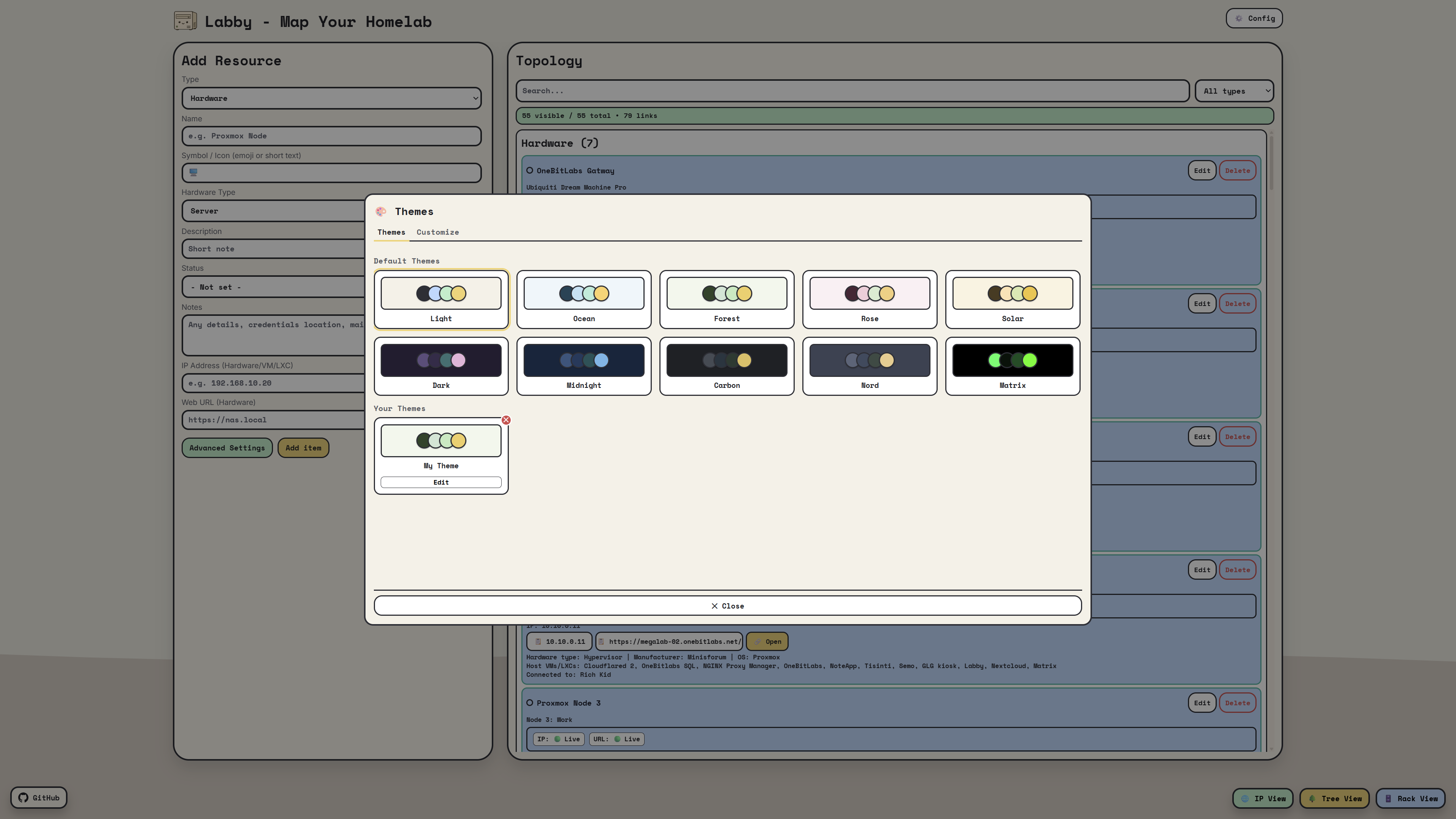Open the Type dropdown showing Hardware
1456x819 pixels.
click(x=331, y=98)
